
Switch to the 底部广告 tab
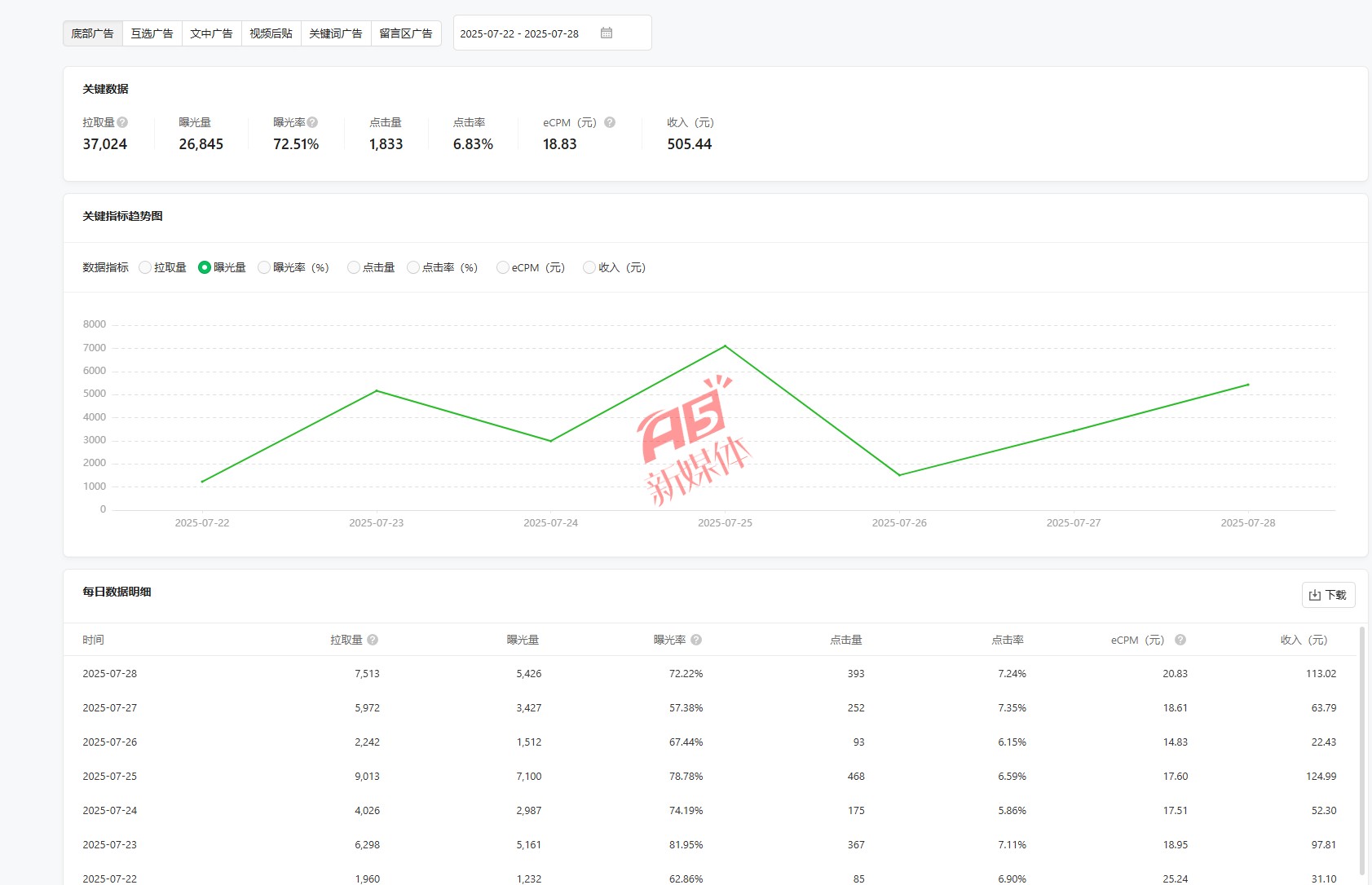92,33
